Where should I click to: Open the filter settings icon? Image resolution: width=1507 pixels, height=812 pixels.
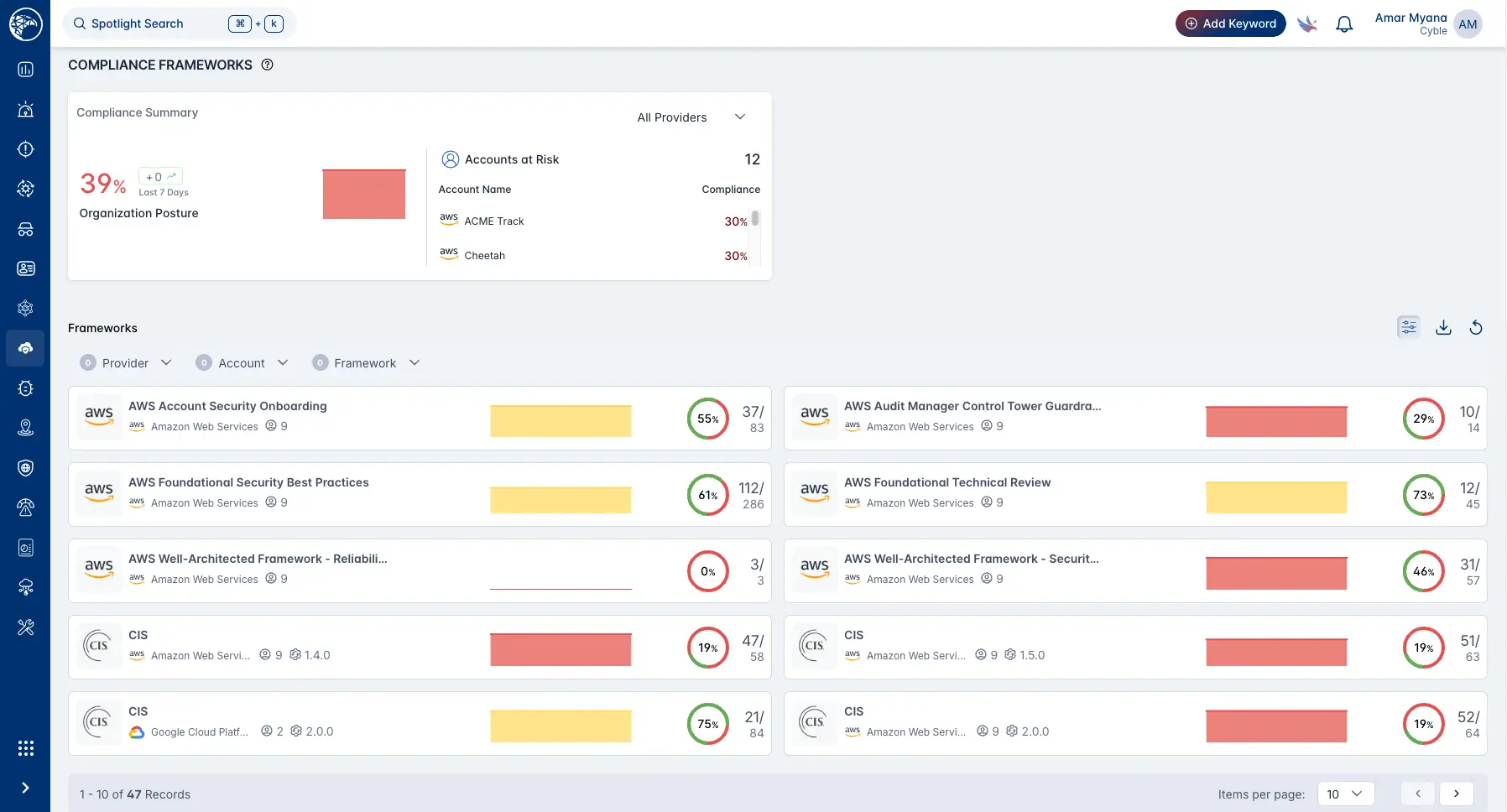tap(1409, 327)
